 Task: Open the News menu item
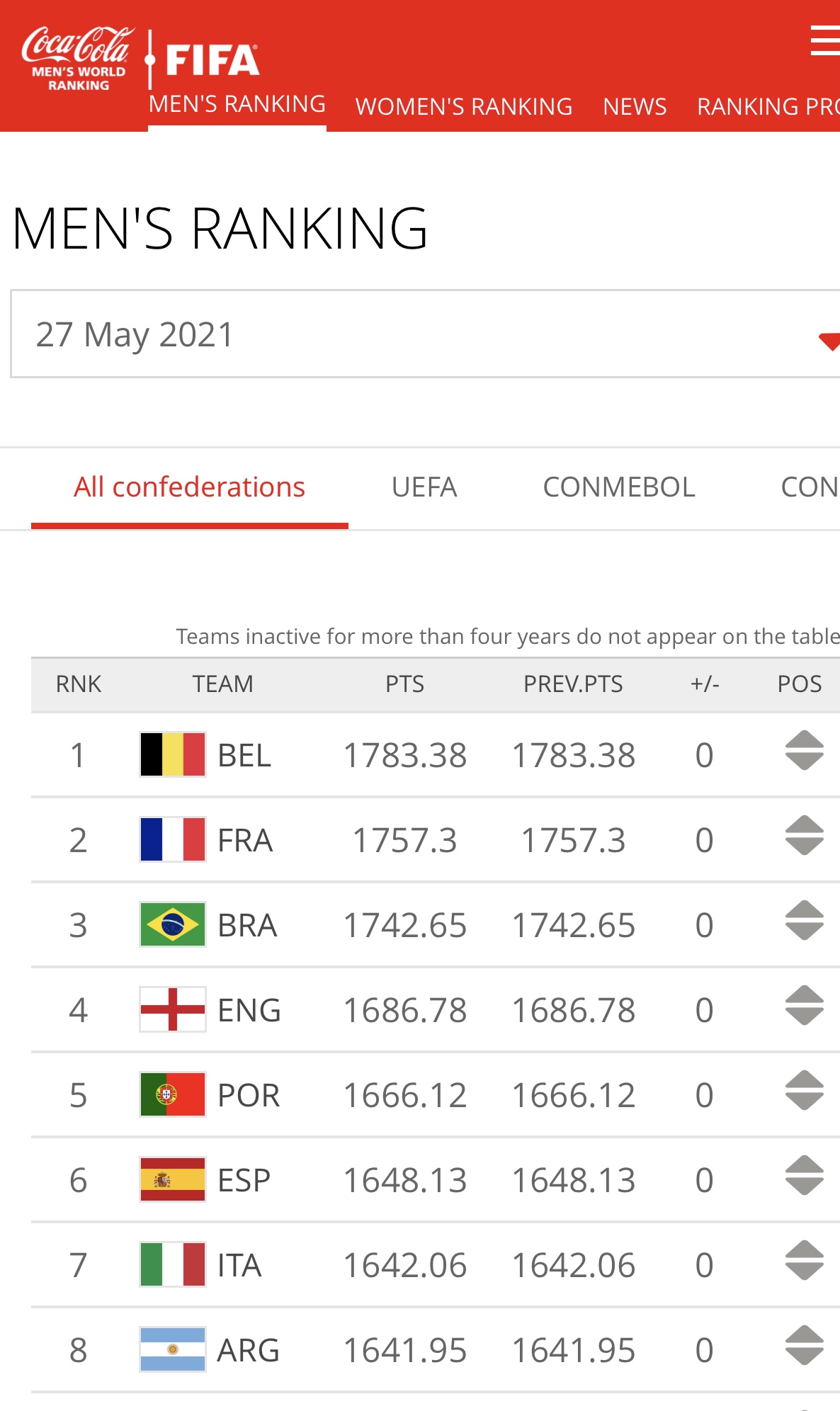635,106
